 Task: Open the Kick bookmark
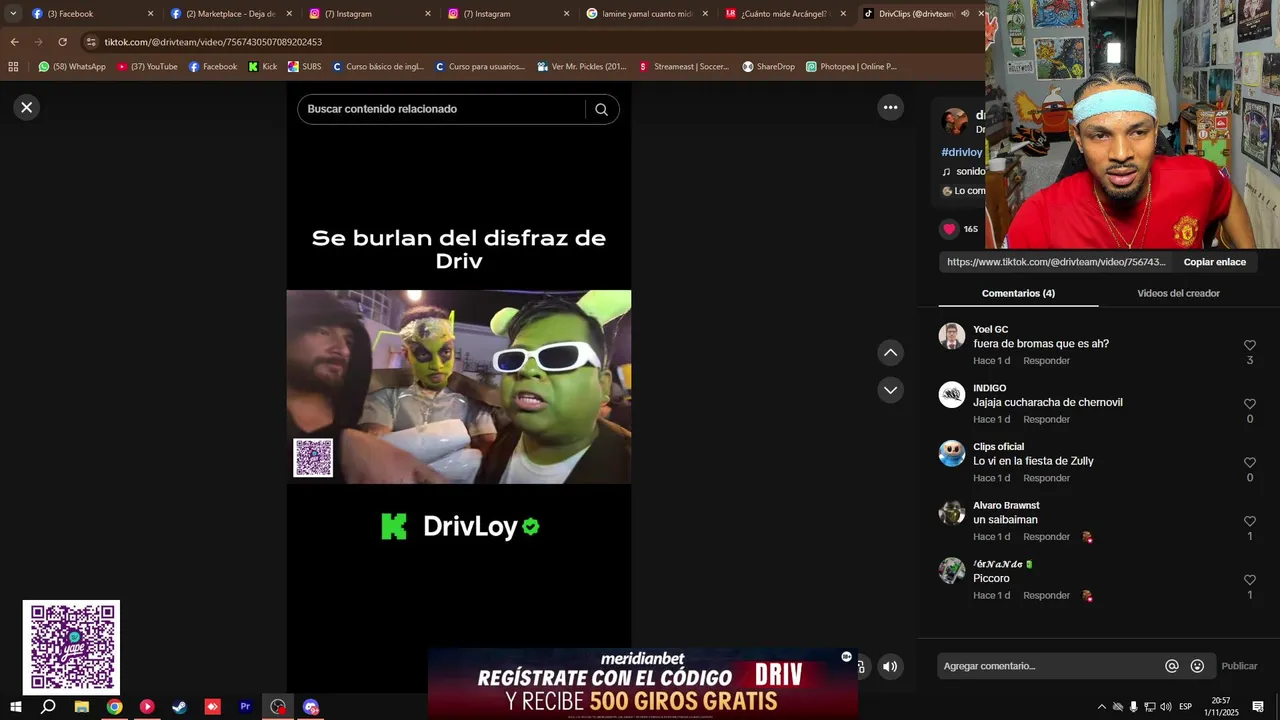(263, 67)
